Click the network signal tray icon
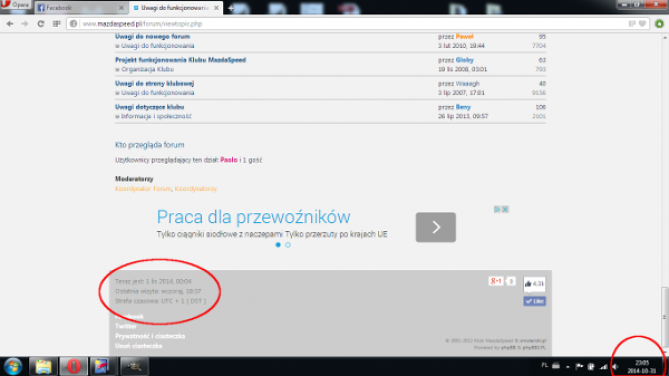Image resolution: width=669 pixels, height=376 pixels. coord(603,367)
